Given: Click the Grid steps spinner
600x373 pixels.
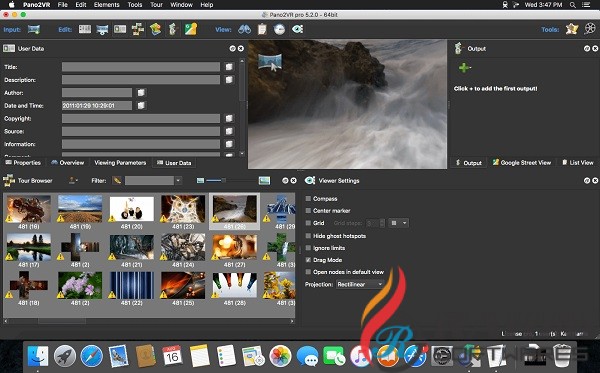Looking at the screenshot, I should point(375,223).
